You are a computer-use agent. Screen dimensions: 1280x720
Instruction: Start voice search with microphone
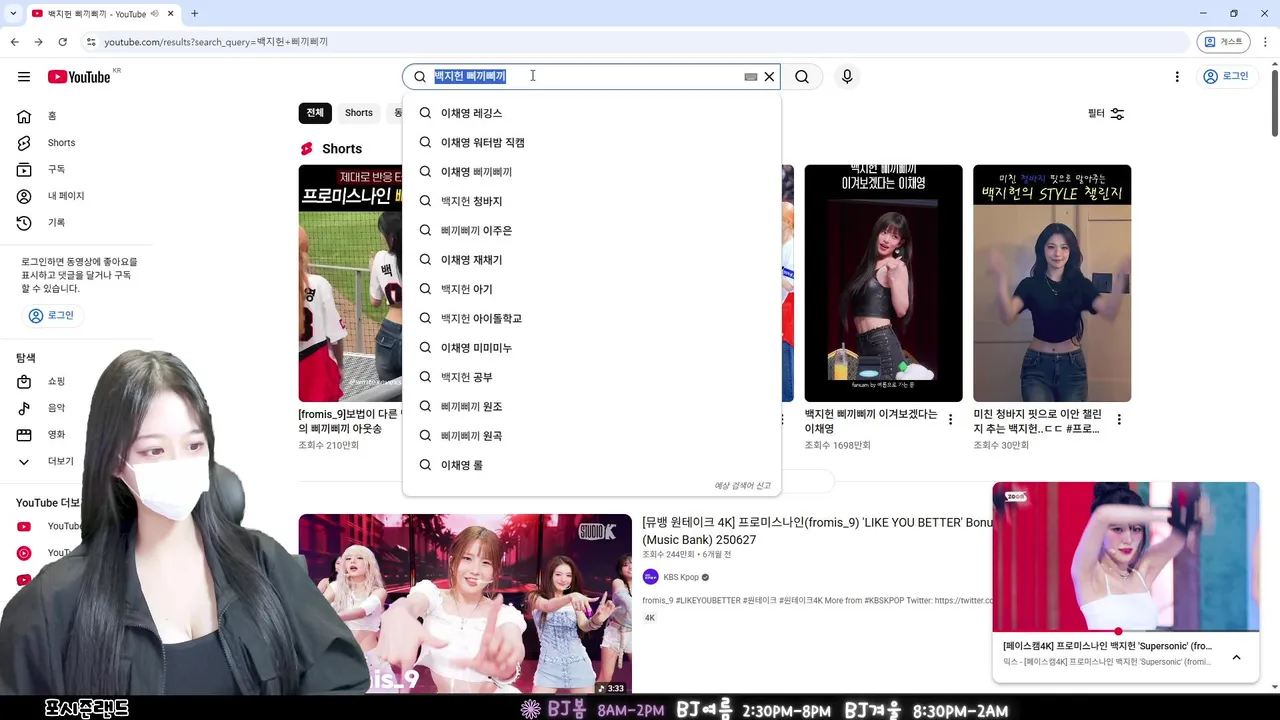[847, 77]
